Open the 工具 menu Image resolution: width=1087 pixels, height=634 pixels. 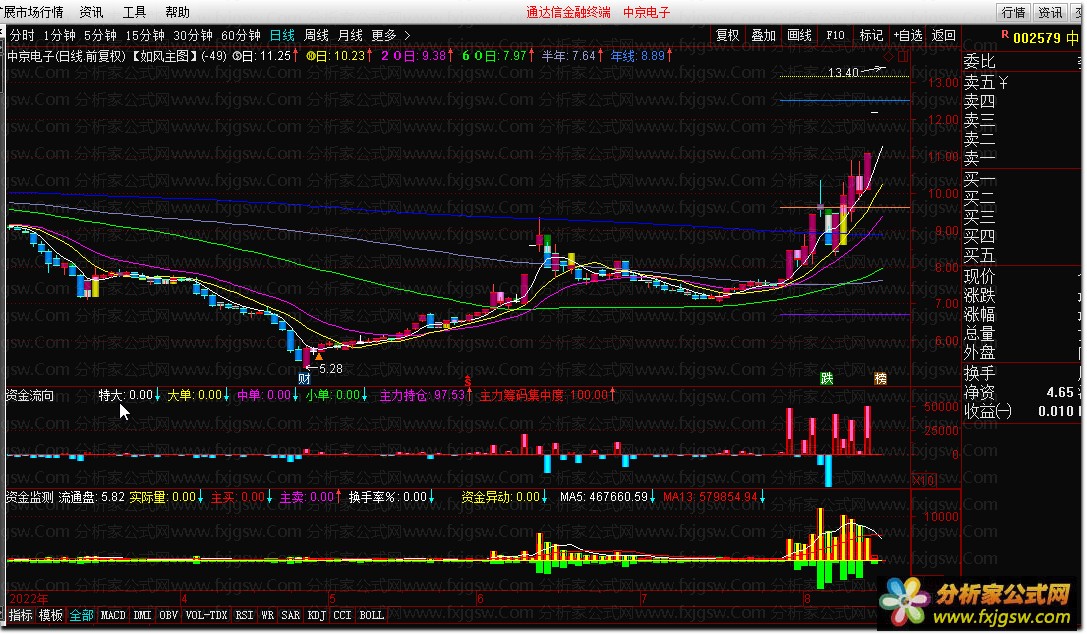pos(134,12)
